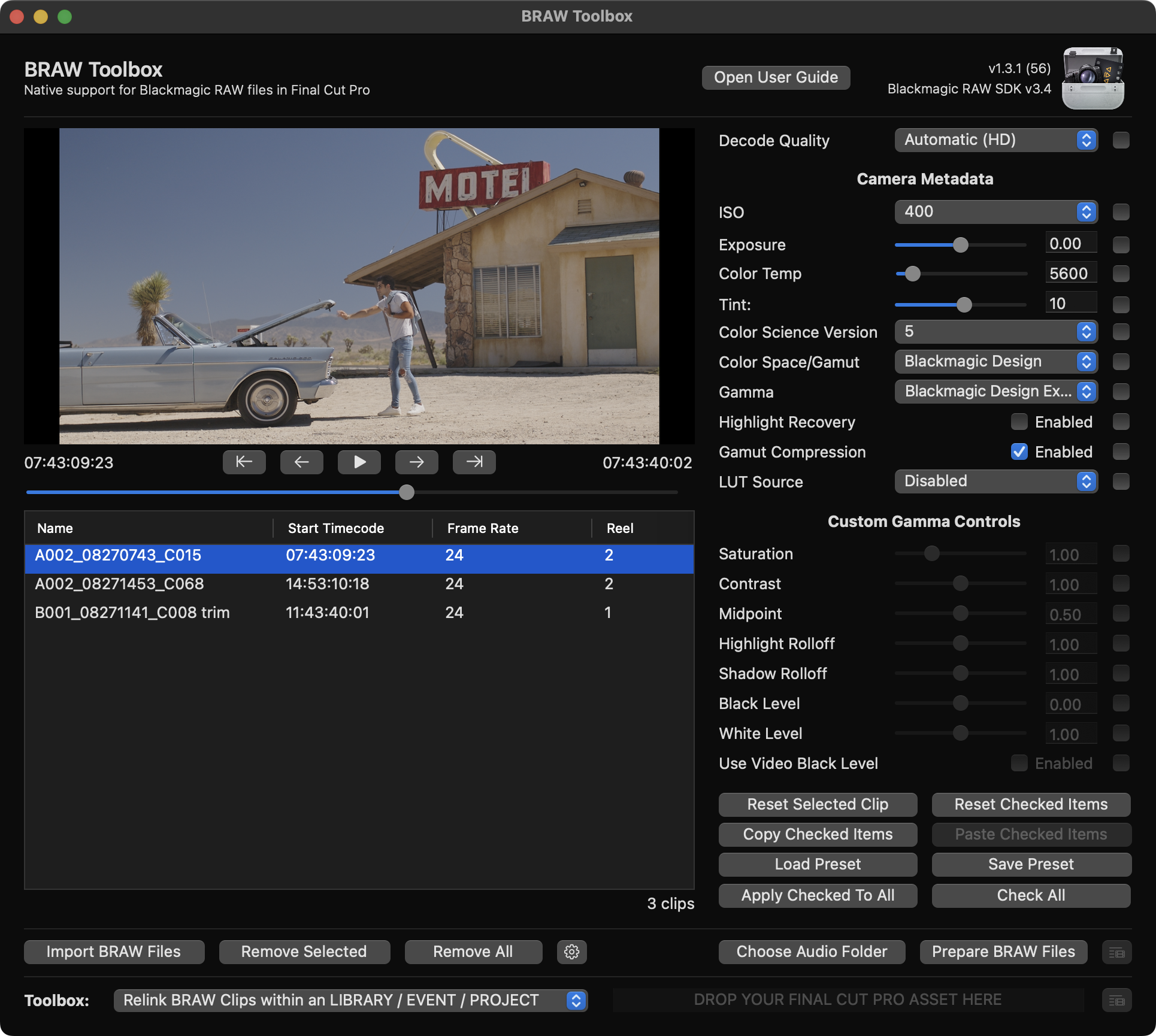Click Import BRAW Files button
Viewport: 1156px width, 1036px height.
point(114,952)
